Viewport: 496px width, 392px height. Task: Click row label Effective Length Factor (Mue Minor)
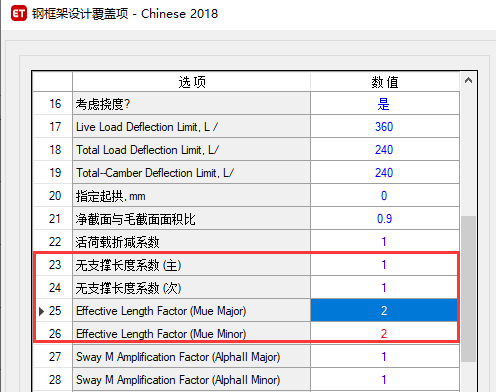[x=191, y=334]
